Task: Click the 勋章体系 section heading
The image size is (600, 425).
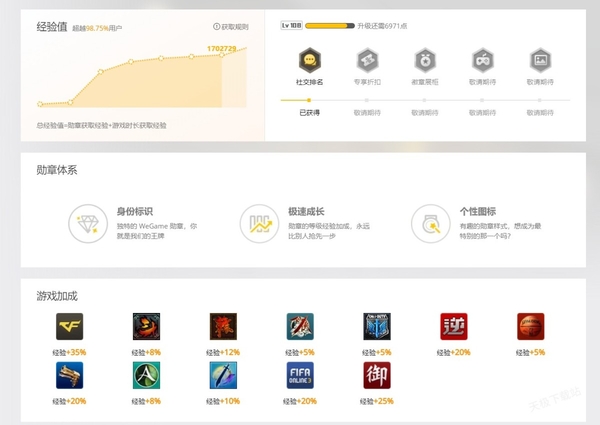Action: 57,170
